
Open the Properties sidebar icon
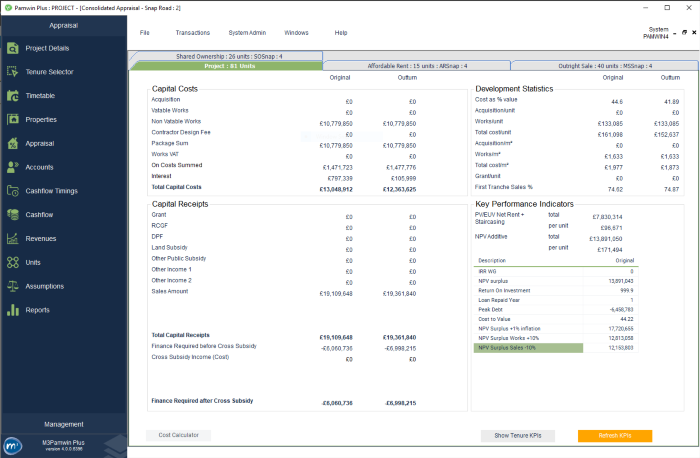(13, 120)
